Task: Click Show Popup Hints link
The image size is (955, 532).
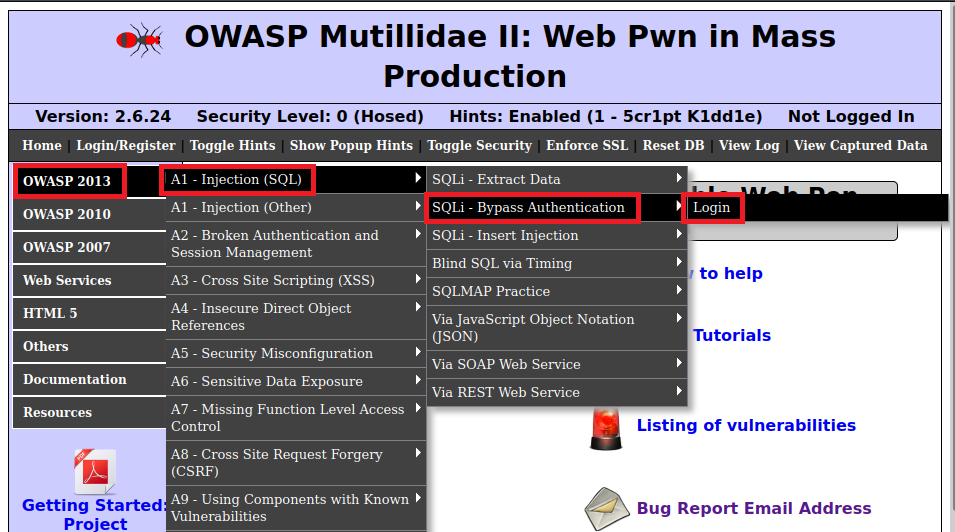Action: coord(351,146)
